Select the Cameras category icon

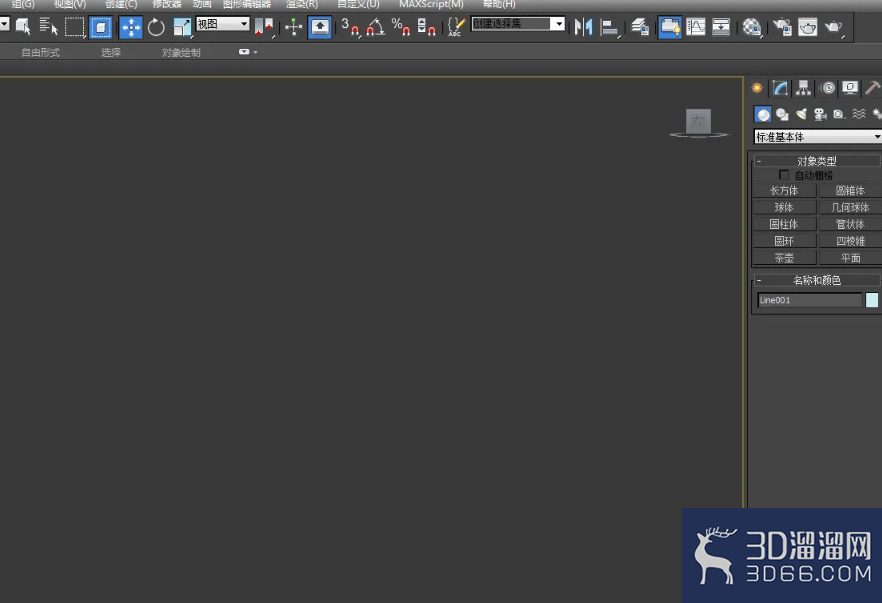point(821,115)
